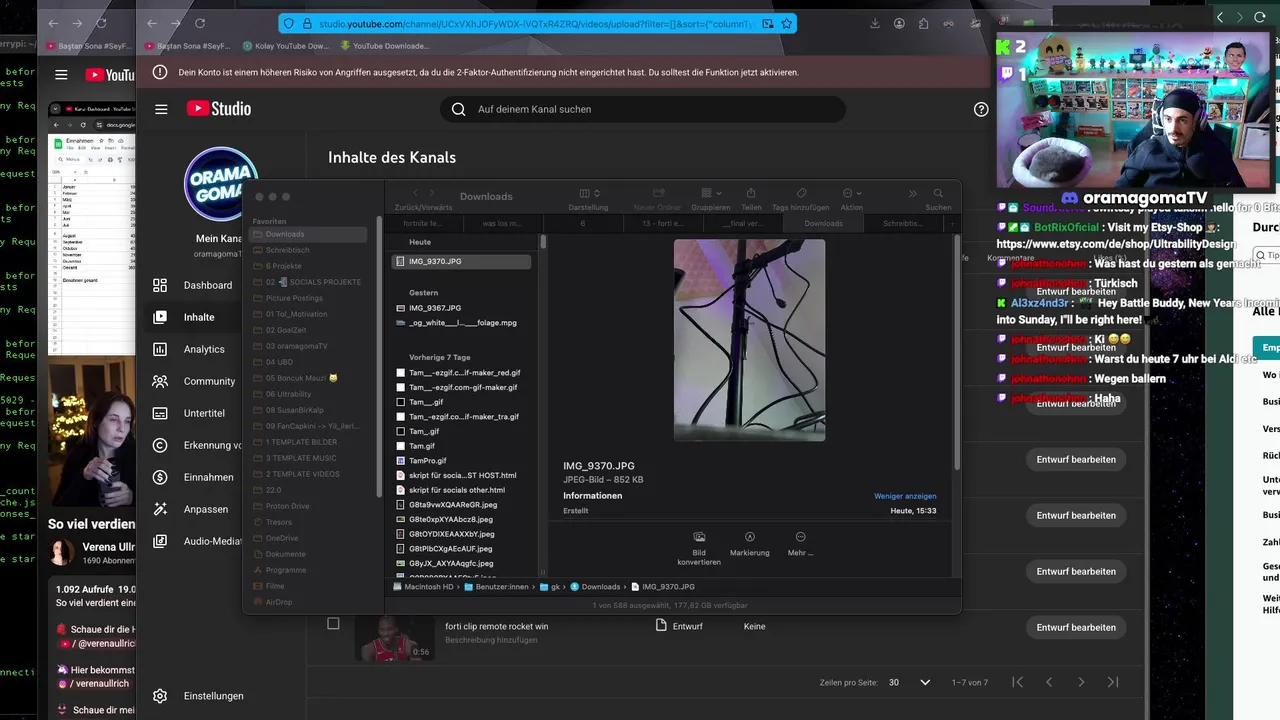Open the Dashboard section in Studio sidebar
The image size is (1280, 720).
(x=195, y=285)
